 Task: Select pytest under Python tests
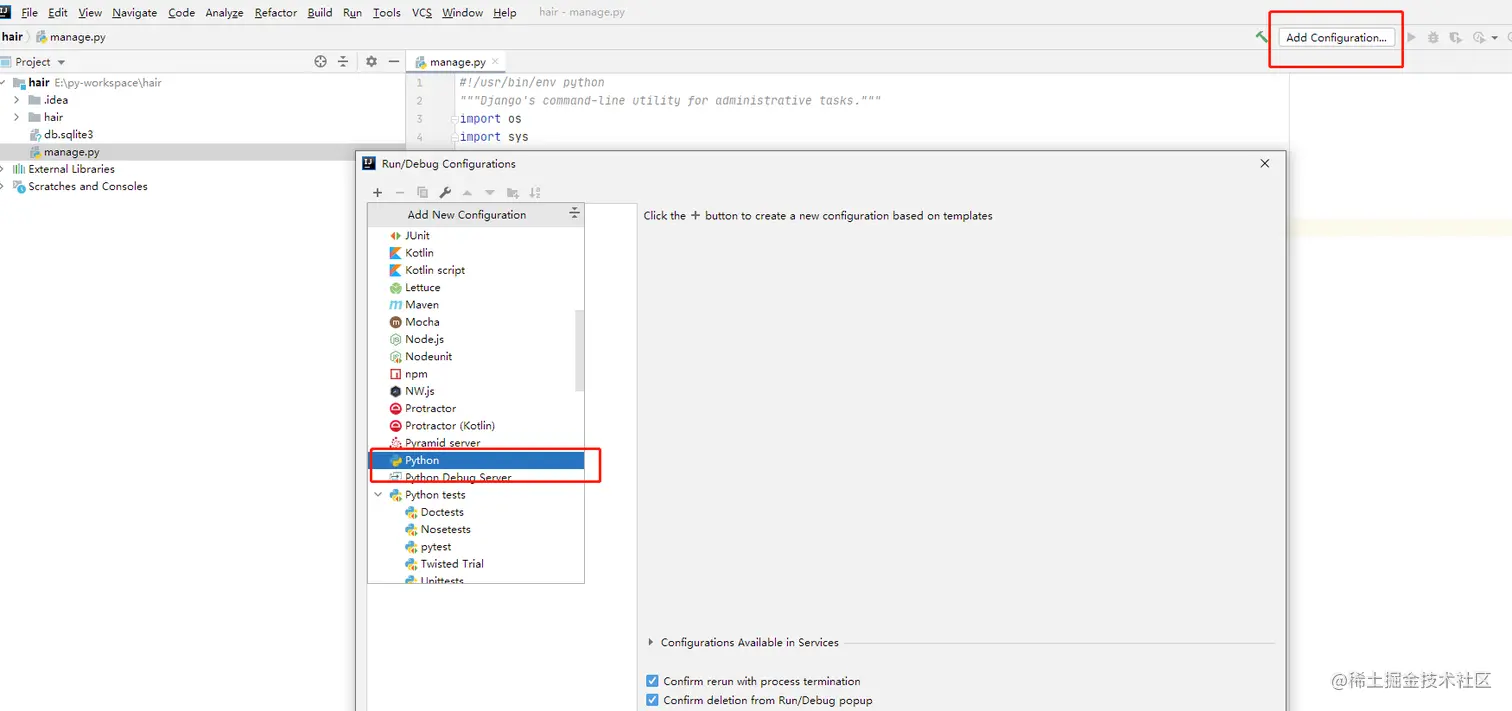tap(476, 547)
